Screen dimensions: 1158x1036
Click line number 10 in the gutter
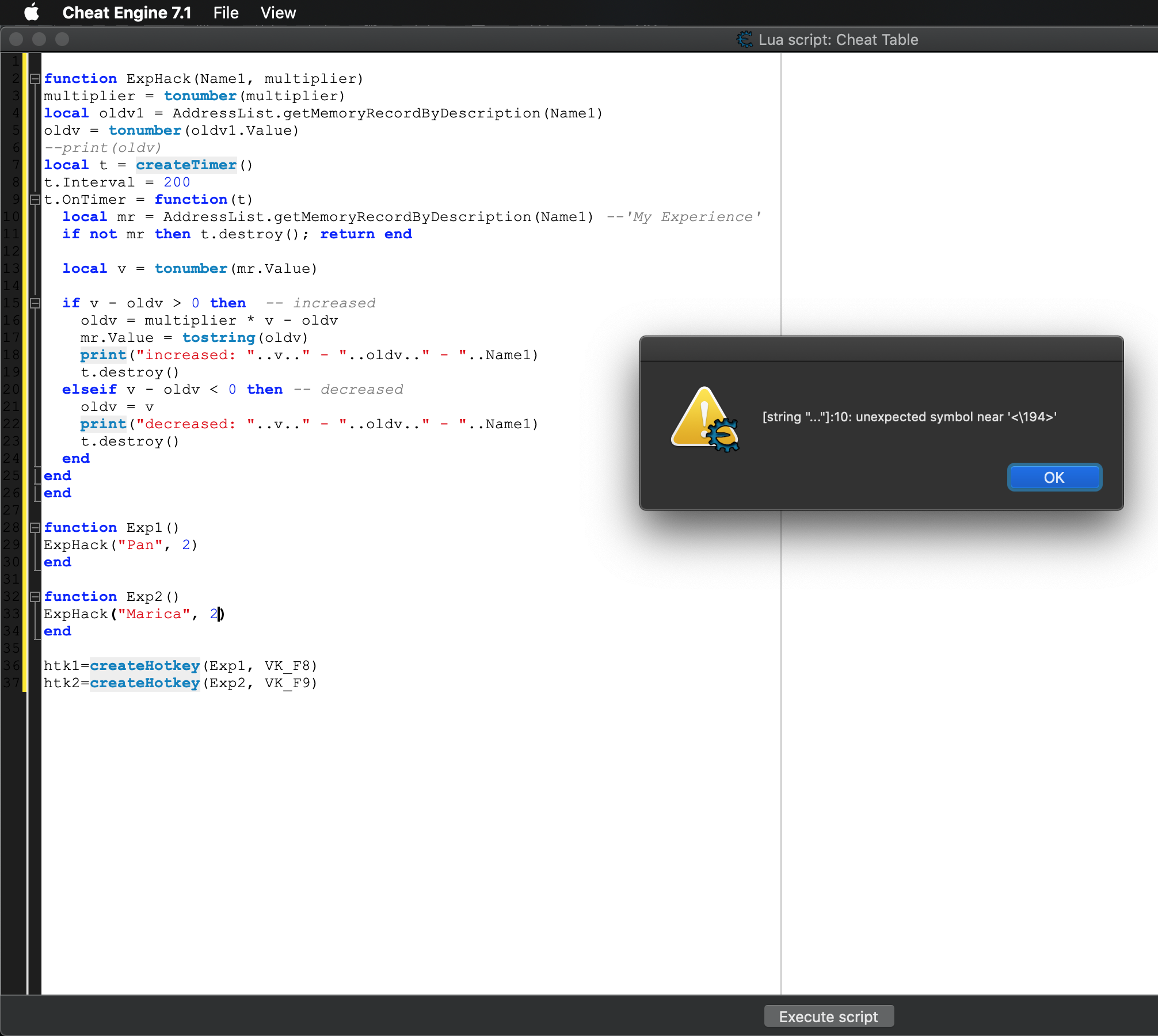10,217
